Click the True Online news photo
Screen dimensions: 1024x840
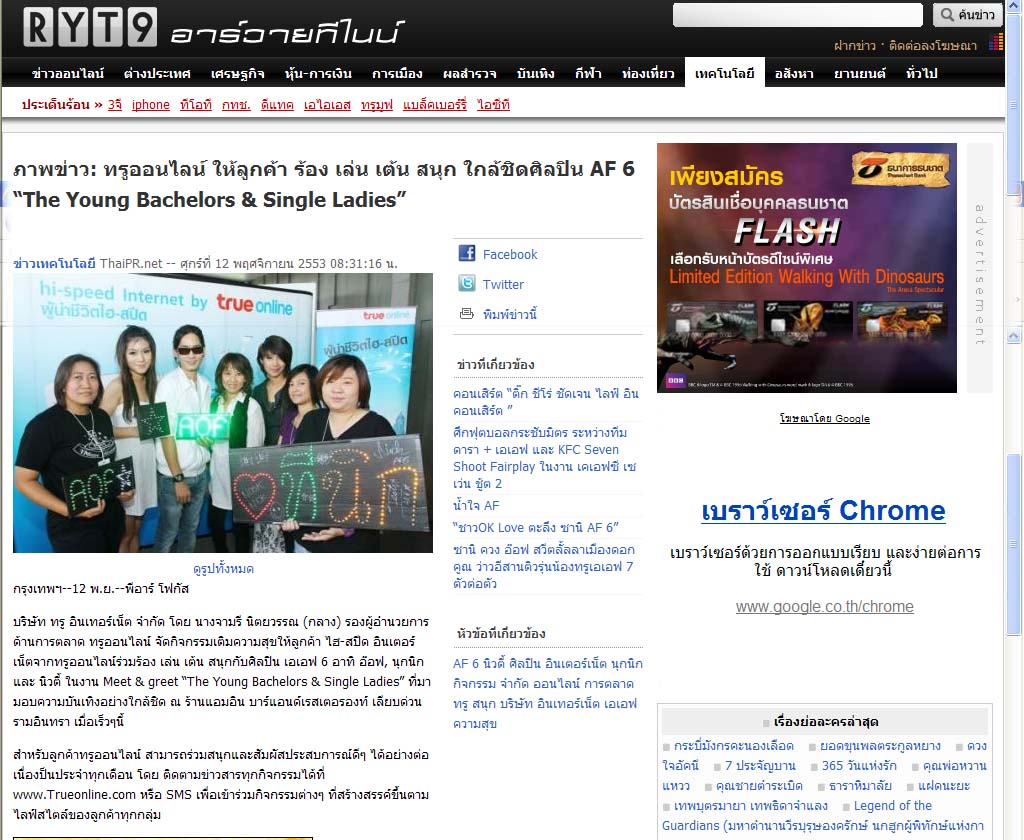223,413
